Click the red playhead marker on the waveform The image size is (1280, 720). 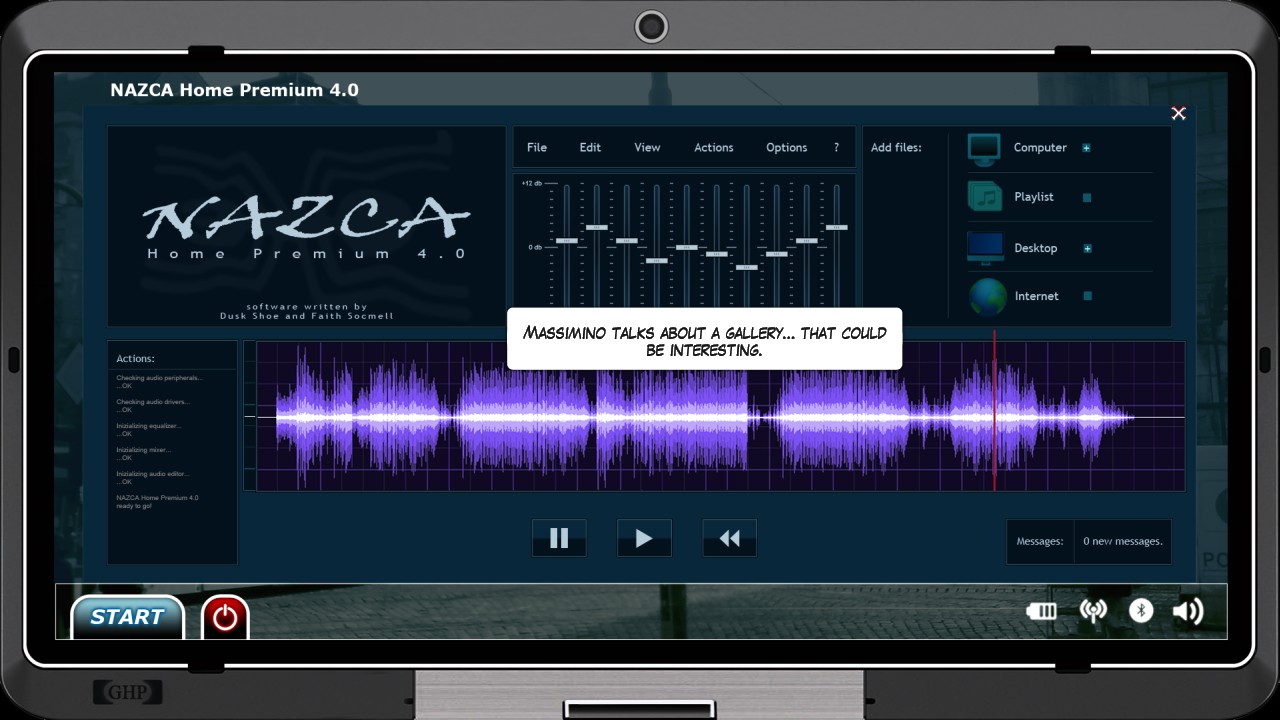994,411
